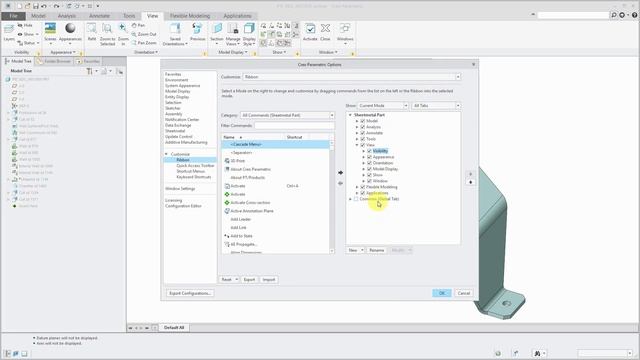The width and height of the screenshot is (640, 360).
Task: Uncheck the Model tab checkbox
Action: click(362, 121)
